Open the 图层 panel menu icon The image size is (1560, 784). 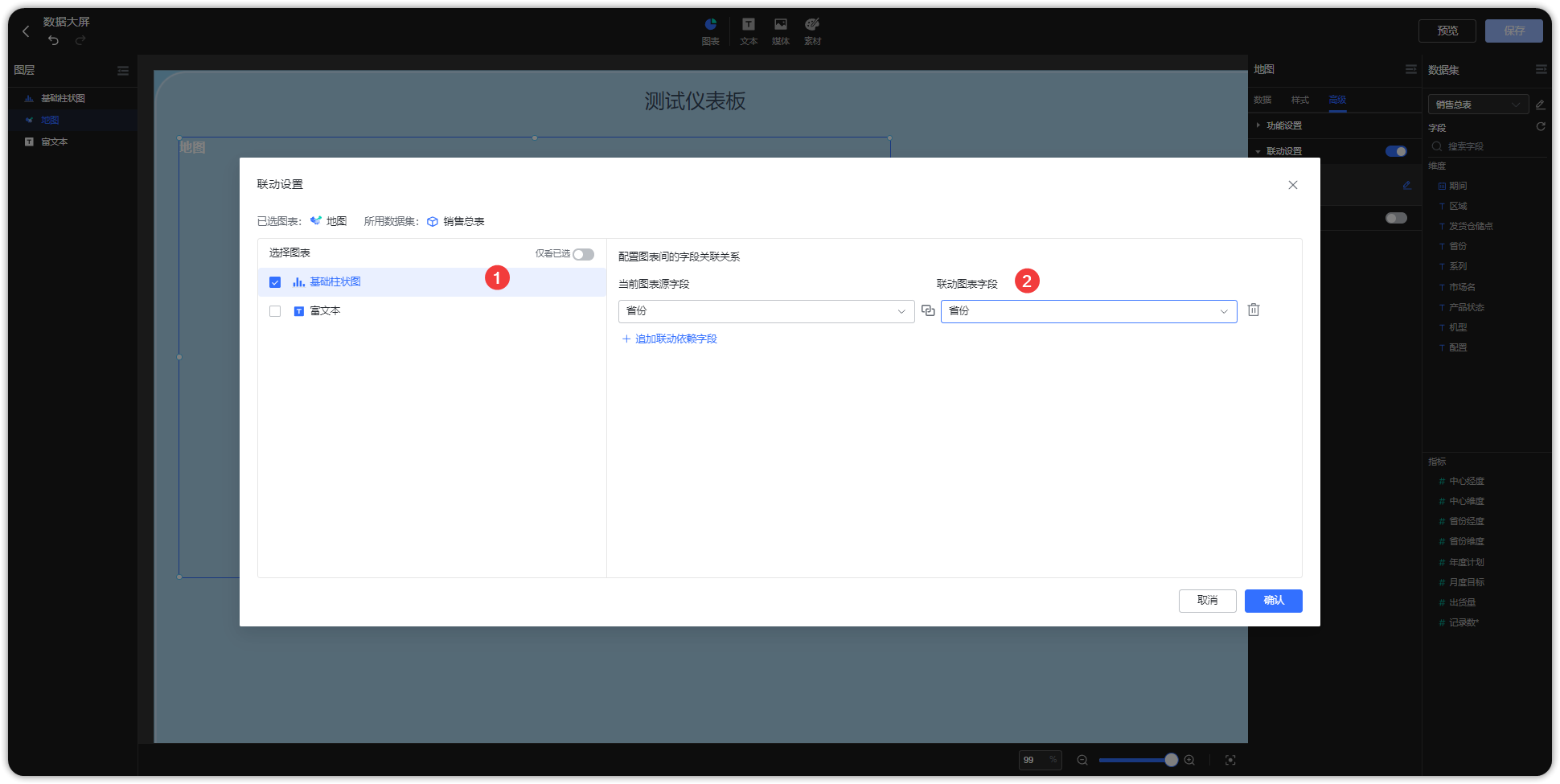[123, 71]
